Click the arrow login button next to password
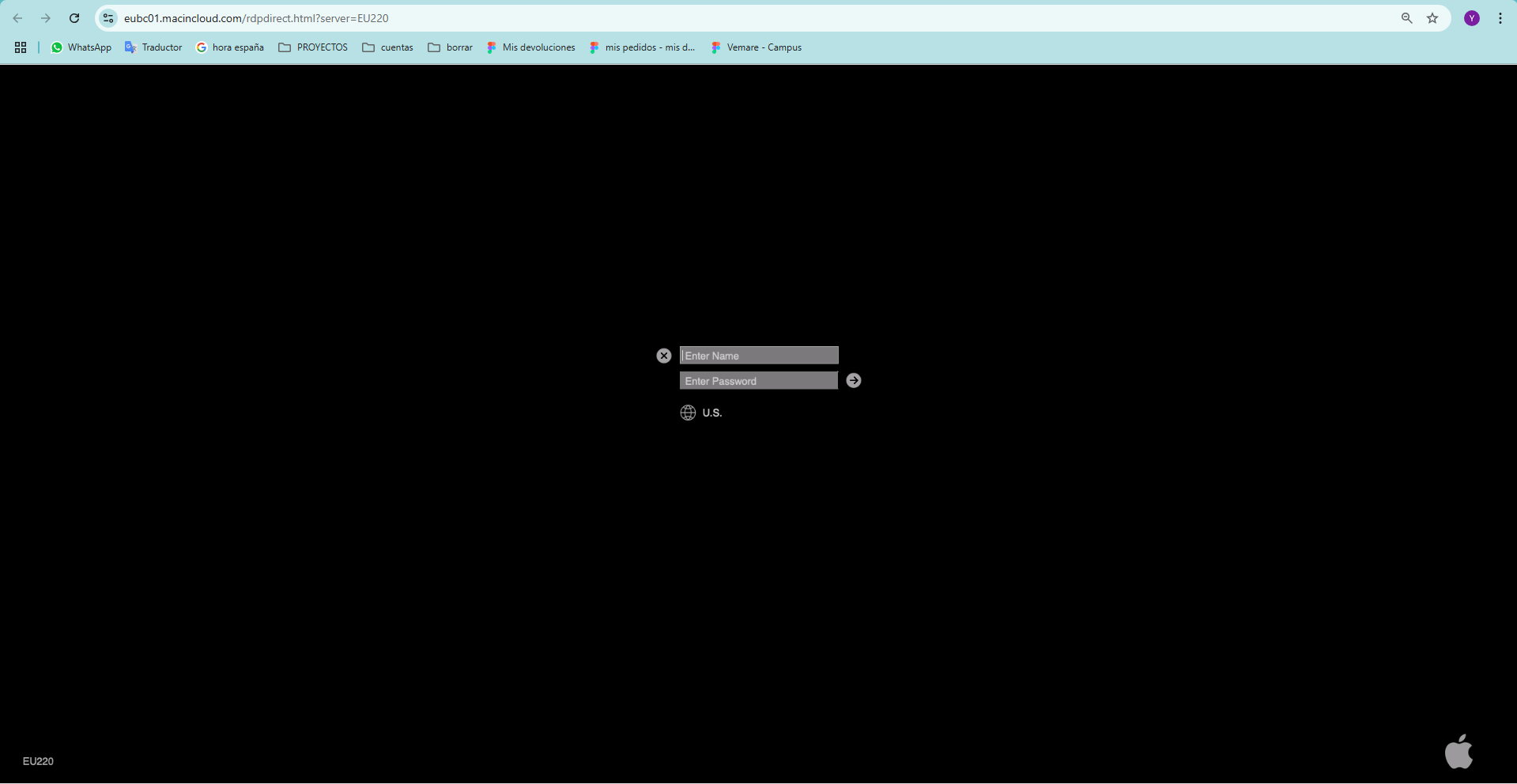The width and height of the screenshot is (1517, 784). click(x=854, y=381)
